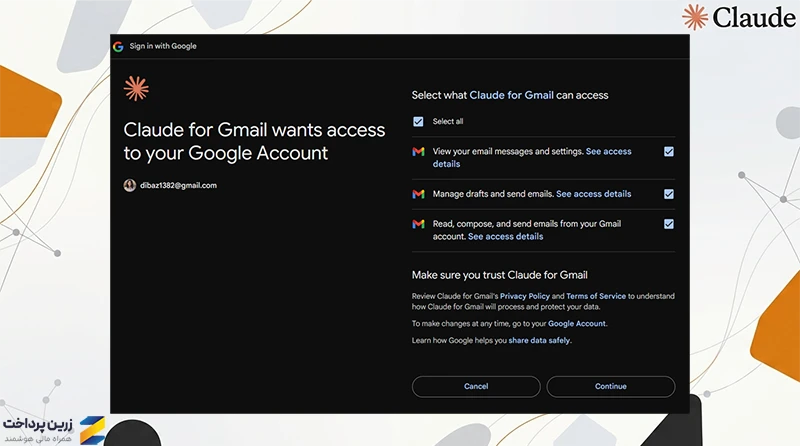Viewport: 800px width, 446px height.
Task: Click the Sign in with Google title text
Action: click(163, 46)
